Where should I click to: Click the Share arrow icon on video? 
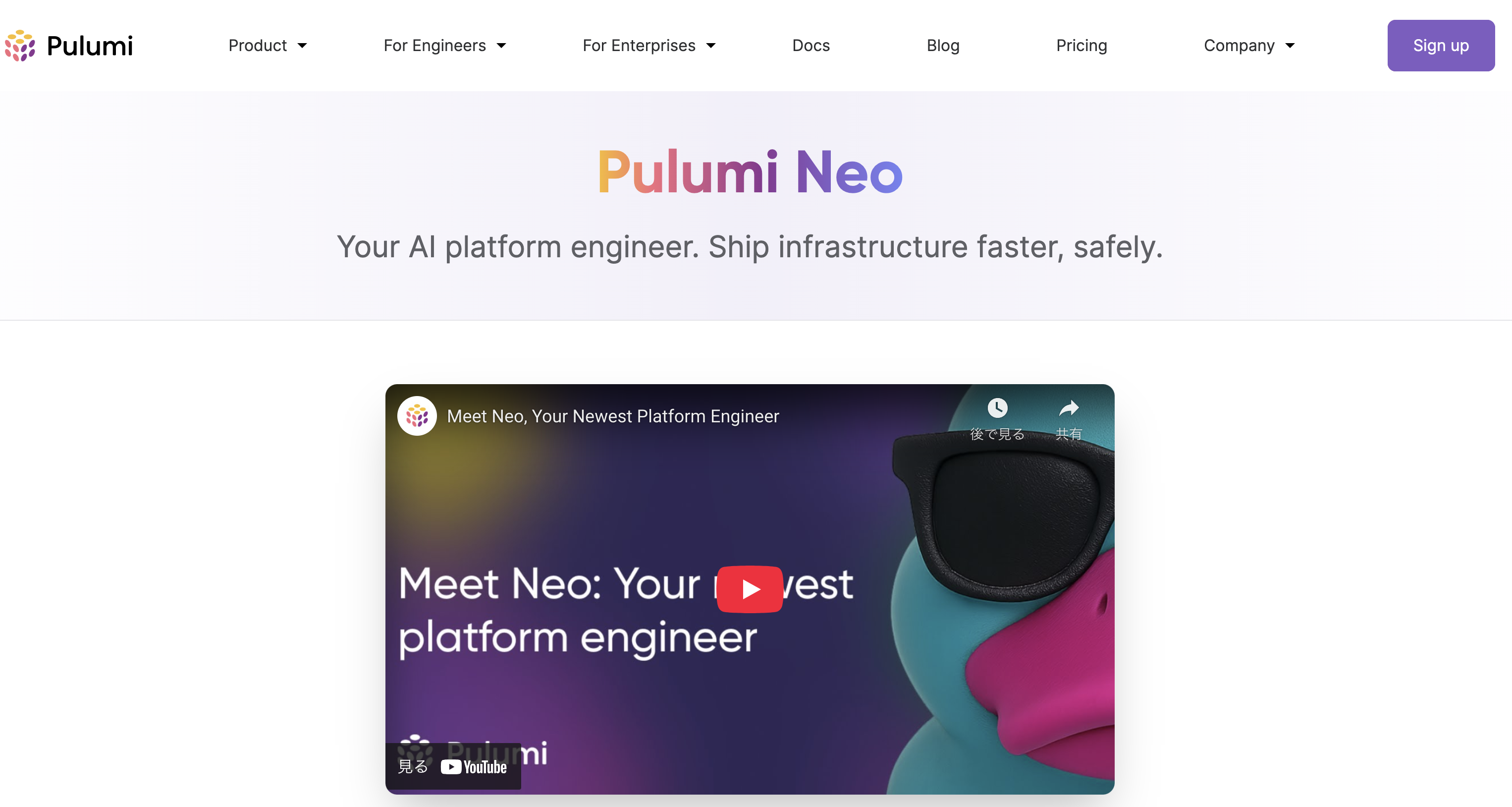click(1068, 407)
